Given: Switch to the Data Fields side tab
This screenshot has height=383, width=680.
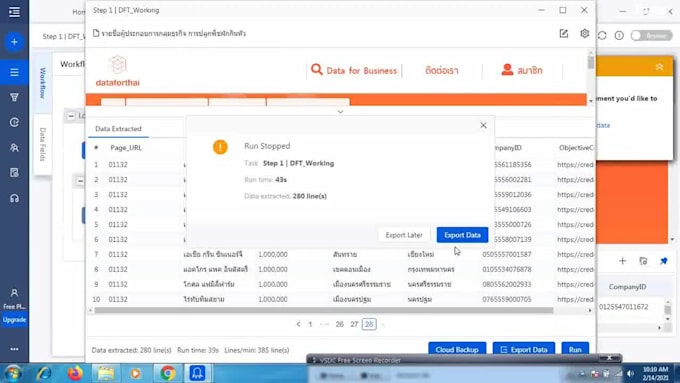Looking at the screenshot, I should (x=42, y=144).
